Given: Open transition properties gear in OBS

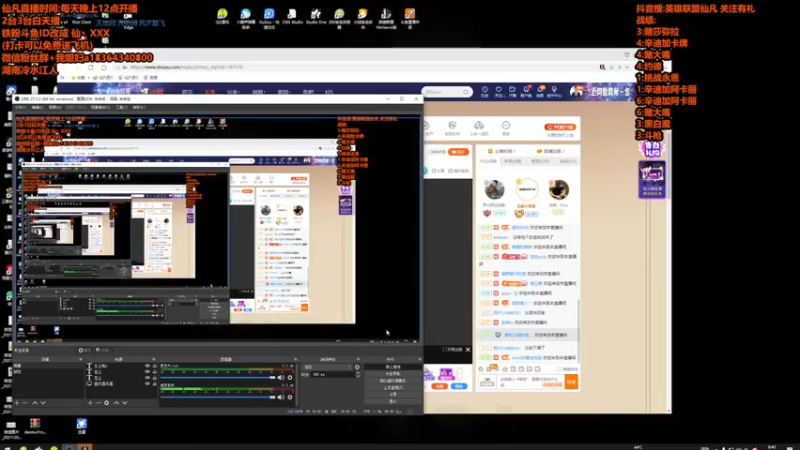Looking at the screenshot, I should click(x=357, y=367).
